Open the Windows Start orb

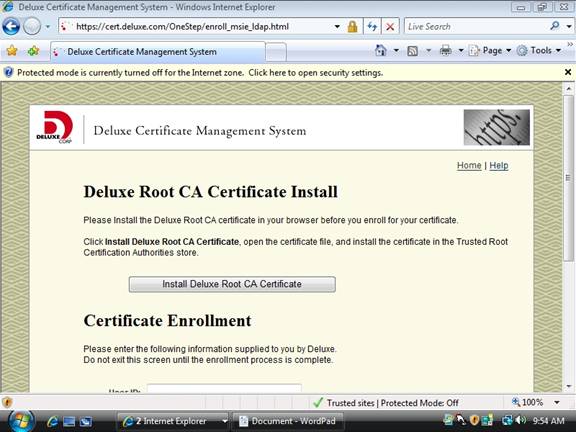pos(21,421)
